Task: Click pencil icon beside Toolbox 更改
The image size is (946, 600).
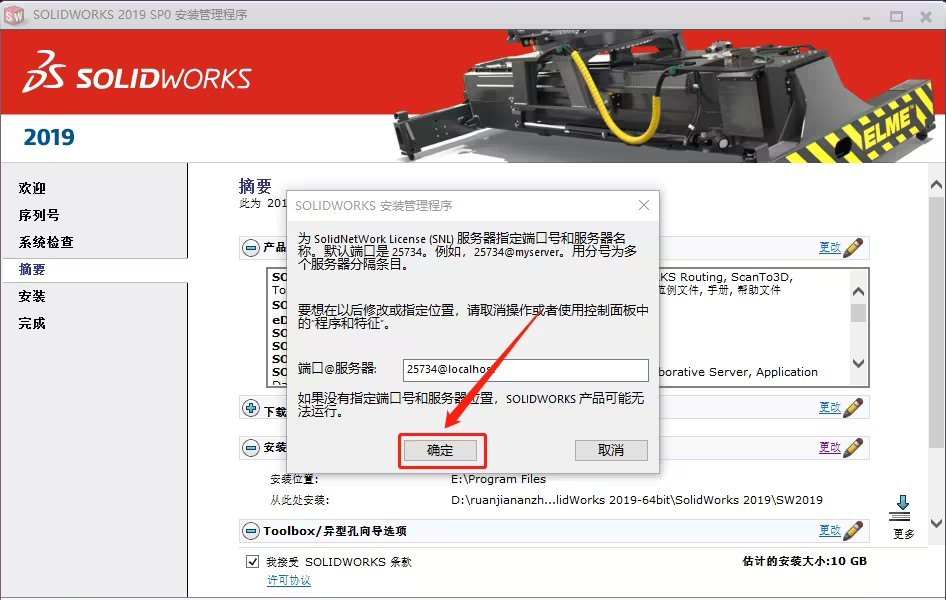Action: click(x=853, y=531)
